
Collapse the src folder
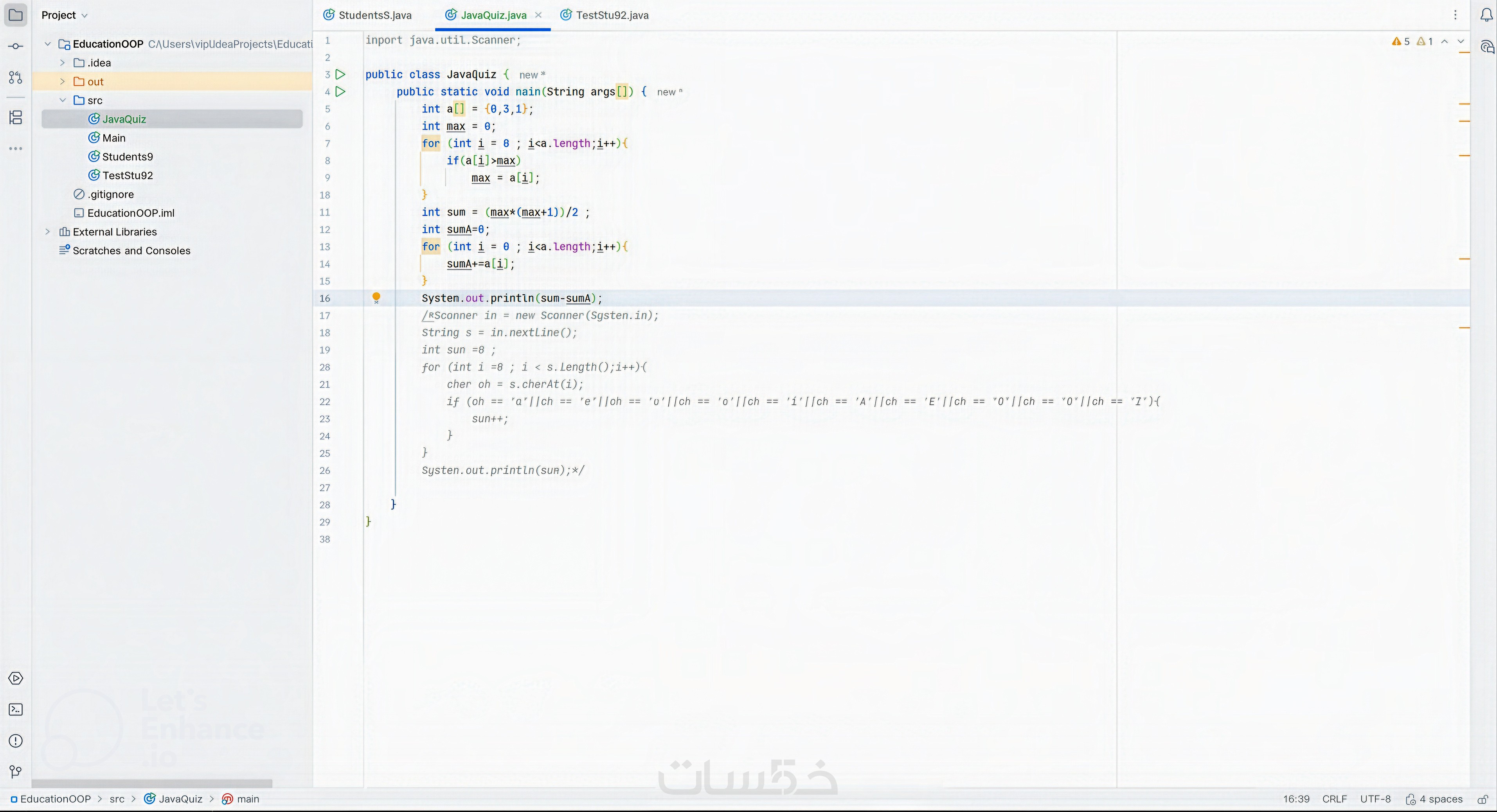pos(62,100)
